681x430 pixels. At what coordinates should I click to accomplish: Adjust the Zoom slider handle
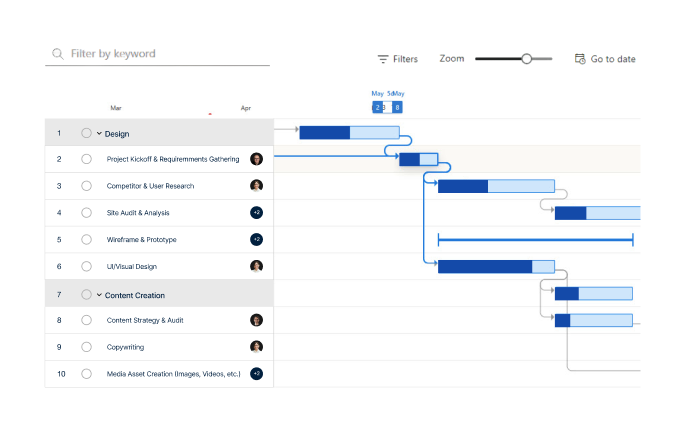pyautogui.click(x=526, y=59)
